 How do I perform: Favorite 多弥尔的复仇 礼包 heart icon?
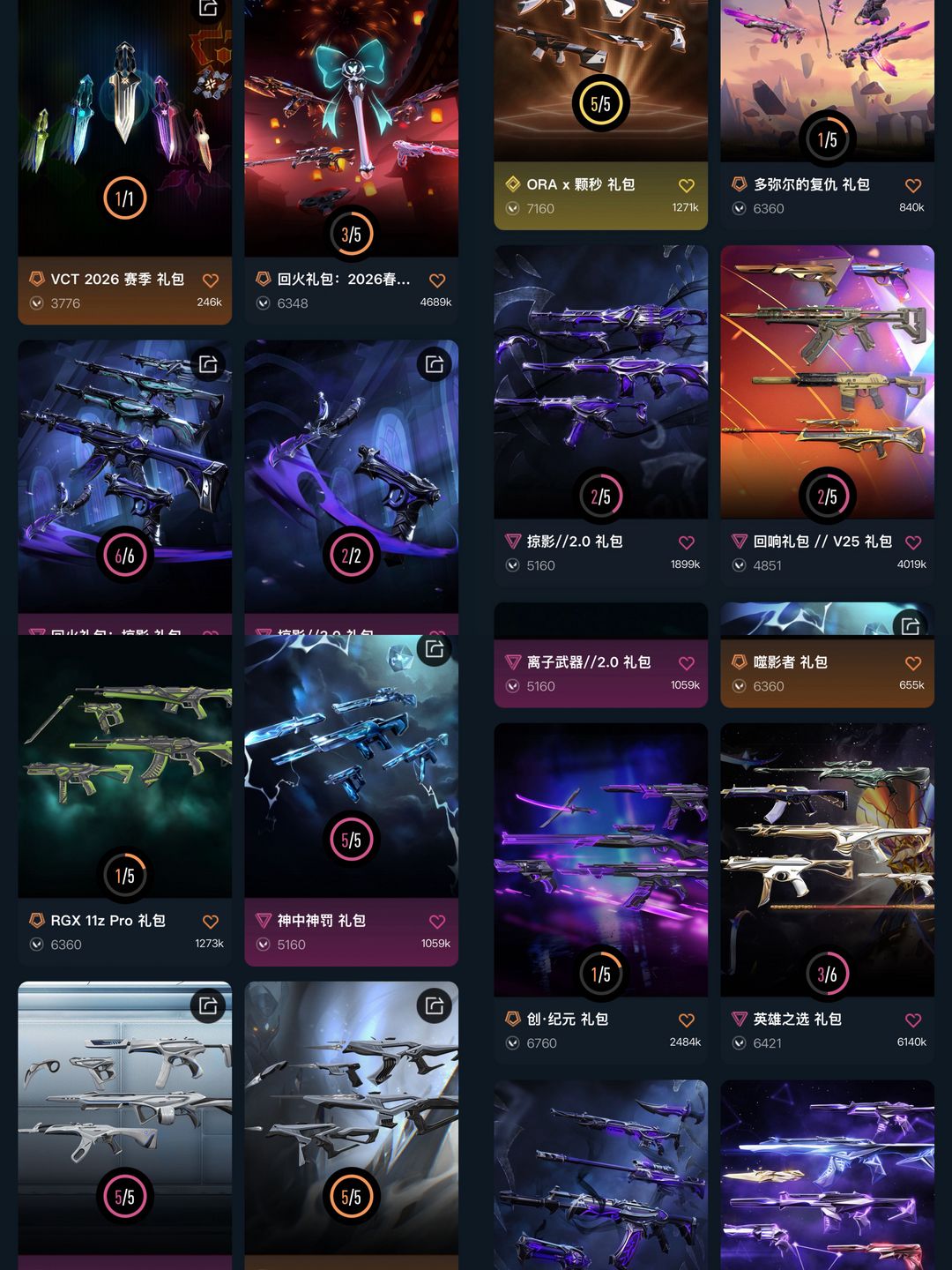[x=913, y=186]
